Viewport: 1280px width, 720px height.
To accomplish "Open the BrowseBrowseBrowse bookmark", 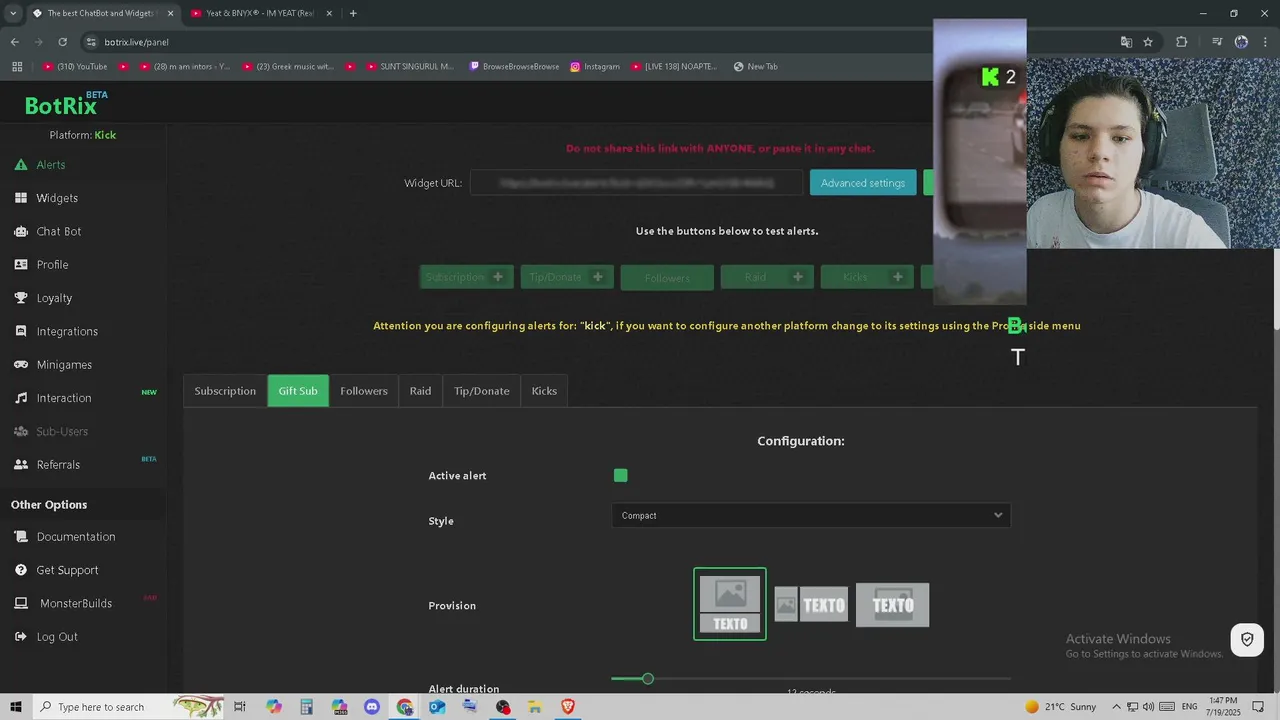I will (x=514, y=67).
